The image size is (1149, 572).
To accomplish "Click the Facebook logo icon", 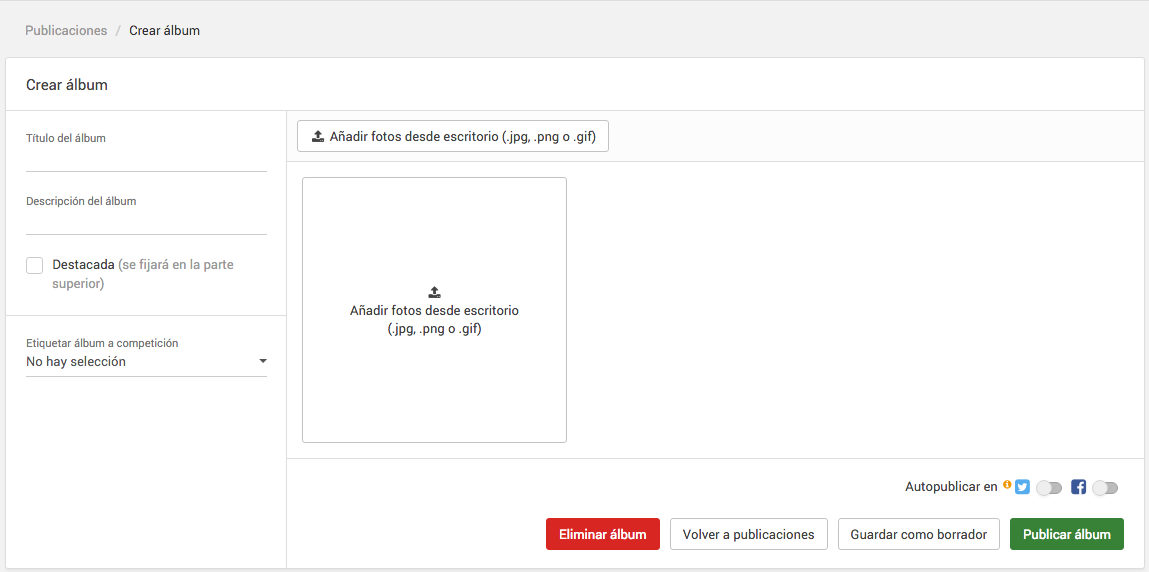I will (x=1078, y=487).
